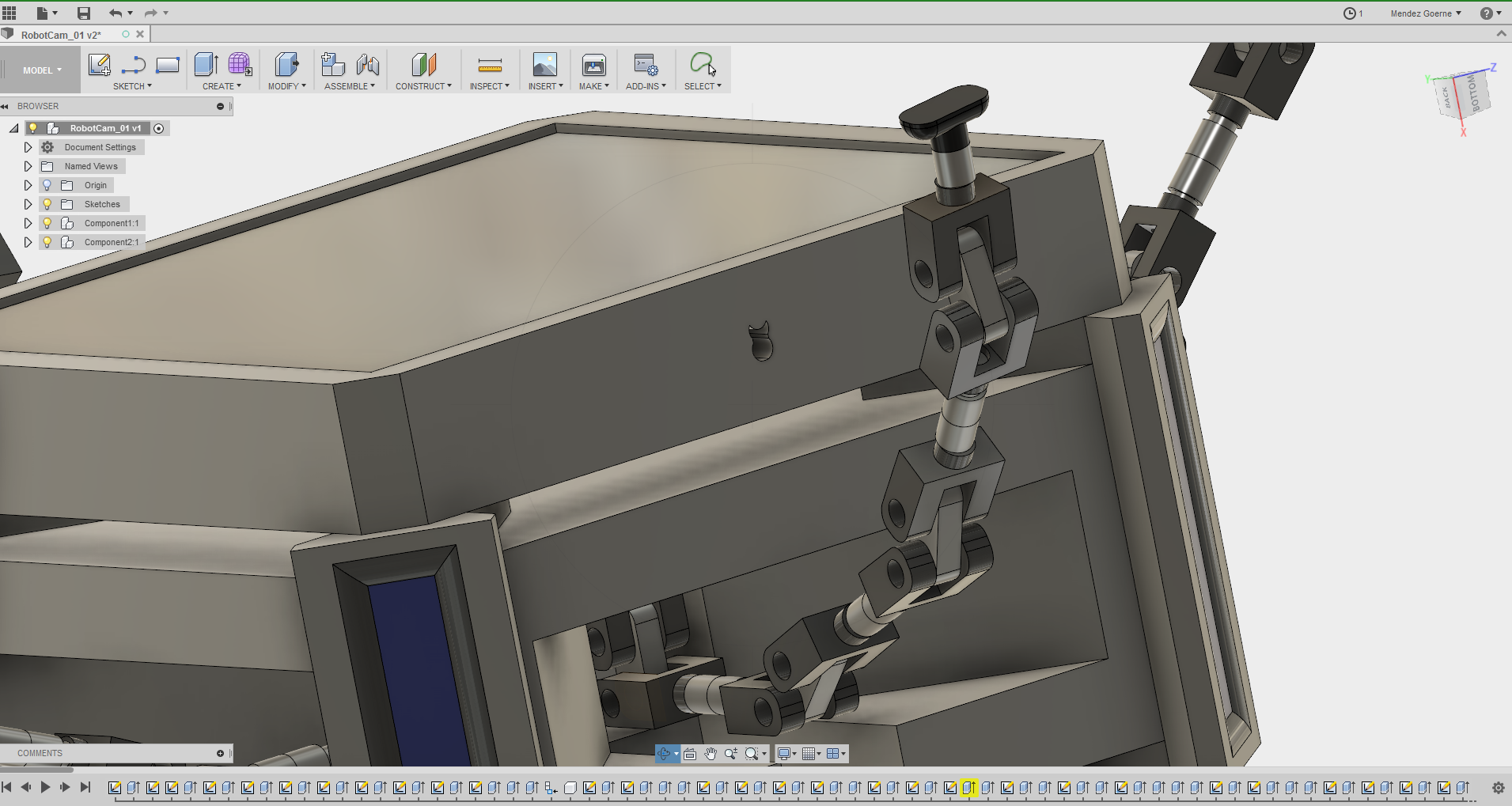
Task: Click the BOTTOM face of the ViewCube
Action: (x=1474, y=94)
